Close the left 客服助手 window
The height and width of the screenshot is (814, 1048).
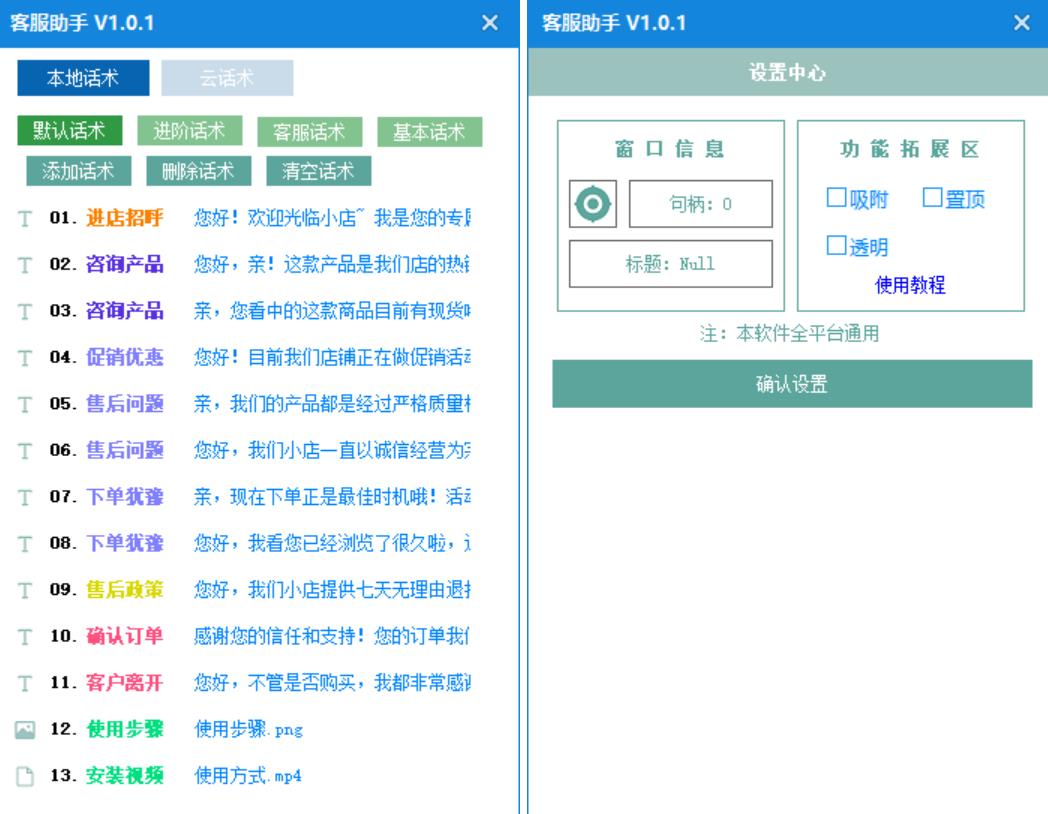point(489,23)
